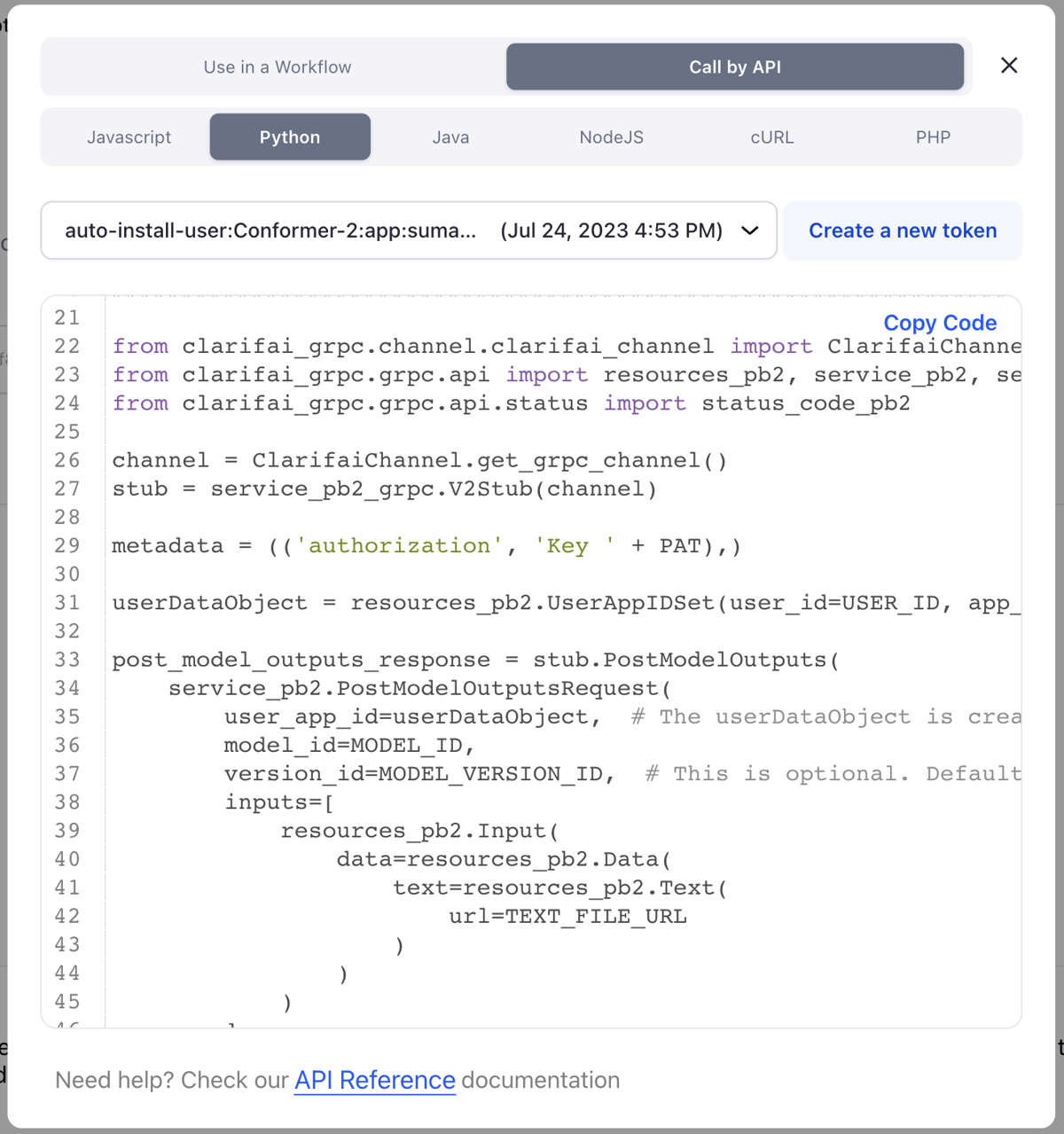Screen dimensions: 1064x1134
Task: Click the chevron icon on the token selector
Action: (x=749, y=231)
